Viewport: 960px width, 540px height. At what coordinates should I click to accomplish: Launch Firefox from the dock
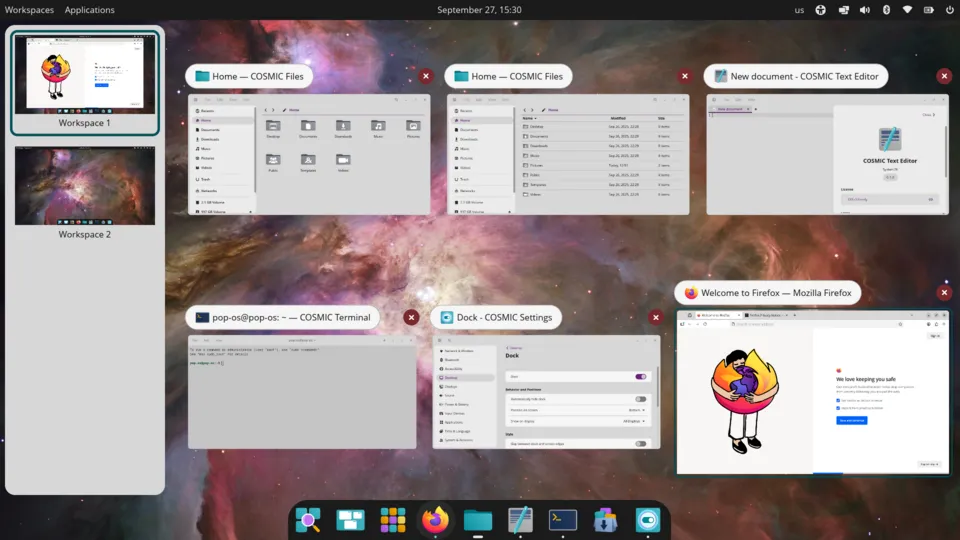point(435,520)
